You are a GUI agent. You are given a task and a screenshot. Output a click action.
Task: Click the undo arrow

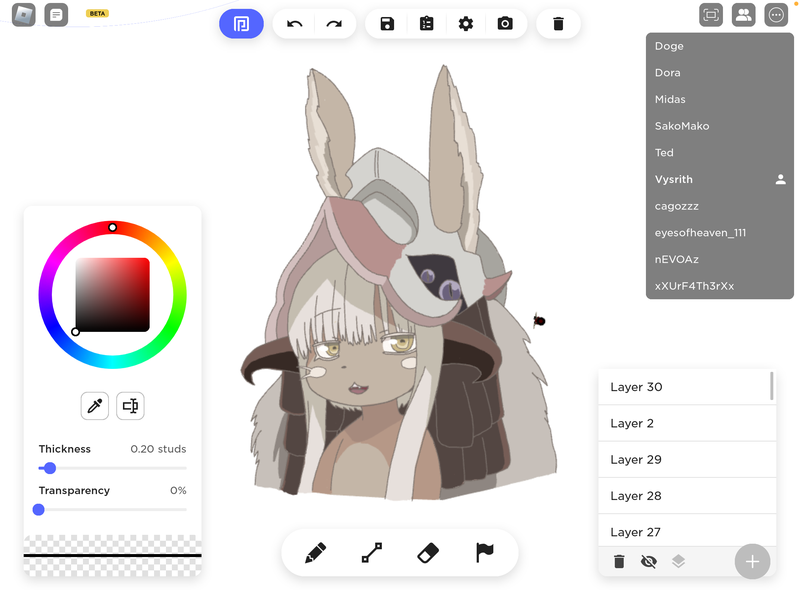click(x=294, y=24)
